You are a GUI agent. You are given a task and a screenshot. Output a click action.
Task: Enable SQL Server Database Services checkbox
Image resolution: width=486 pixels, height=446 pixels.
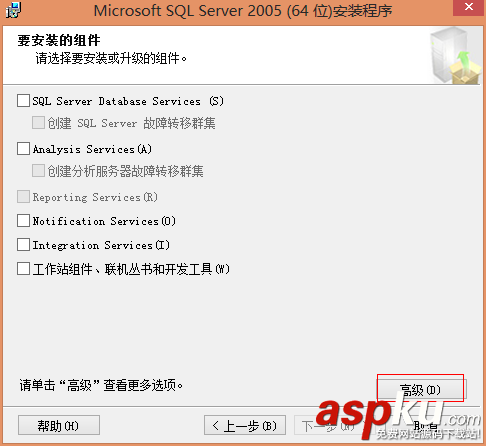point(23,100)
